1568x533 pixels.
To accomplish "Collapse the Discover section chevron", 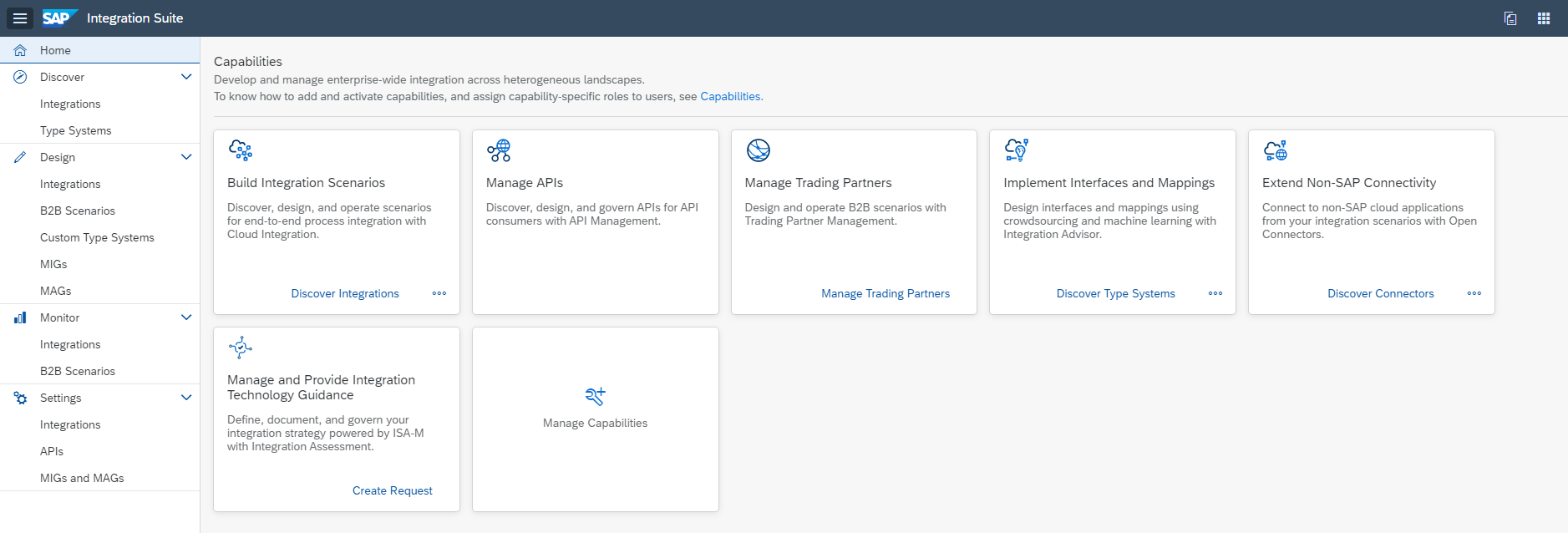I will point(186,77).
